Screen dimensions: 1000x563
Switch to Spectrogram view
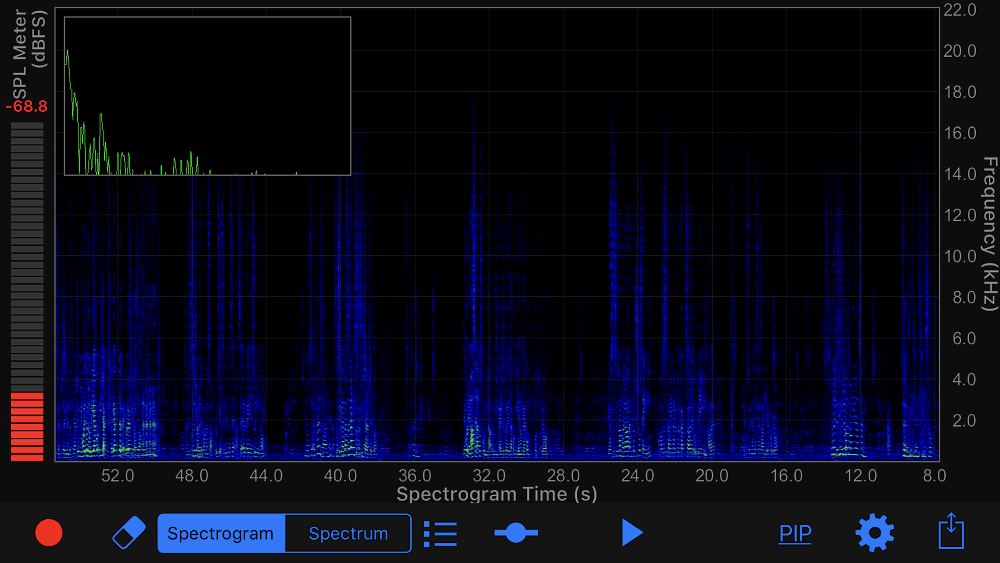pos(221,533)
